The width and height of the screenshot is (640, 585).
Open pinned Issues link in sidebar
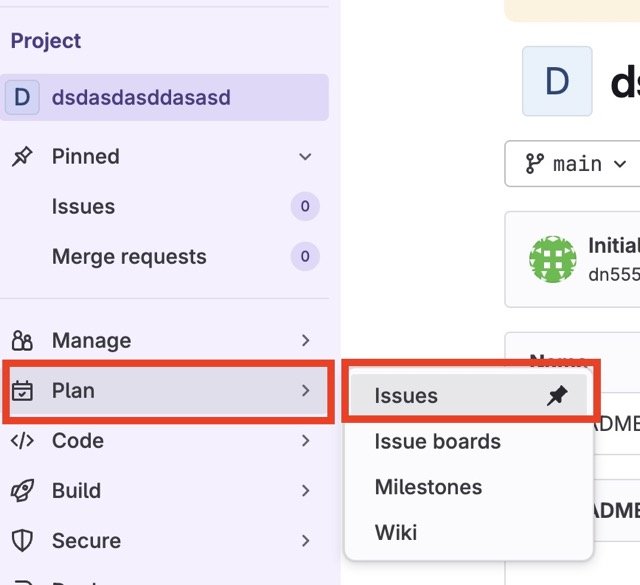pos(83,207)
